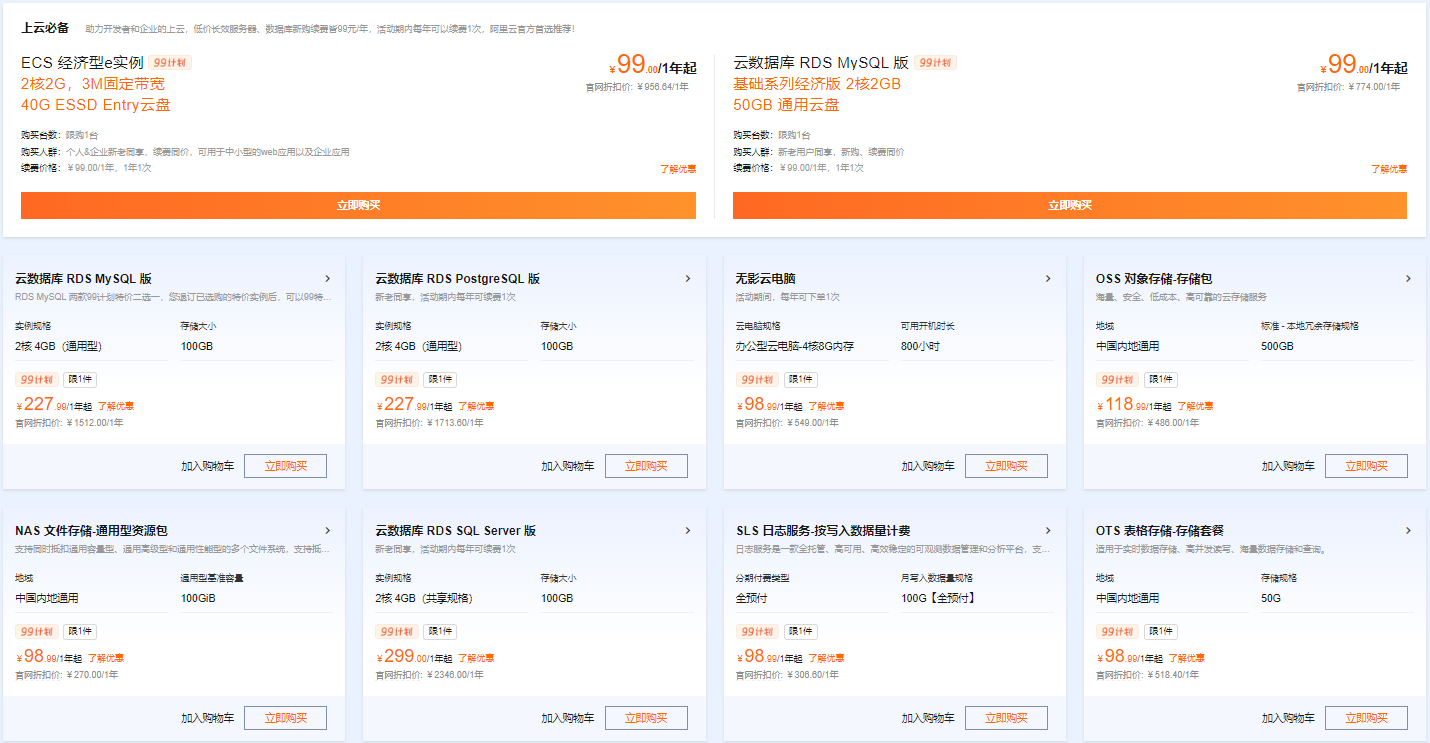The width and height of the screenshot is (1430, 743).
Task: Add RDS SQL Server 版 to cart via 加入购物车
Action: point(567,718)
